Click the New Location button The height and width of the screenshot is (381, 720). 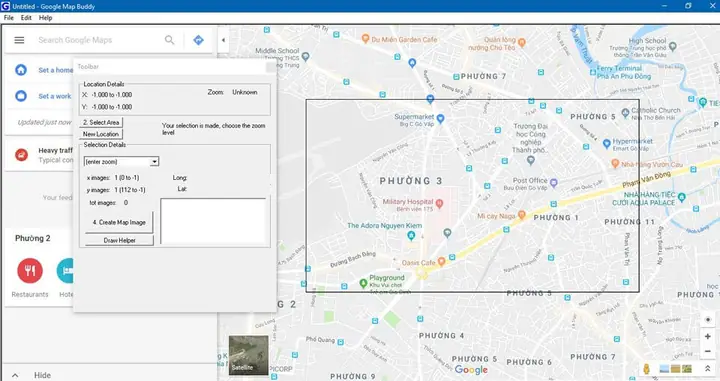click(101, 134)
